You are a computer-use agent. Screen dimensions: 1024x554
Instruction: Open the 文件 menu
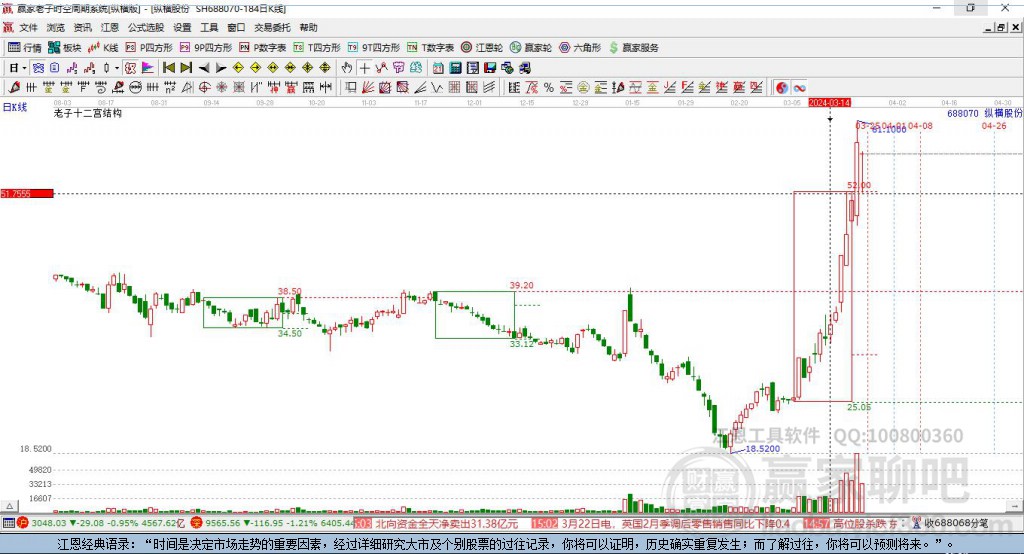[29, 27]
